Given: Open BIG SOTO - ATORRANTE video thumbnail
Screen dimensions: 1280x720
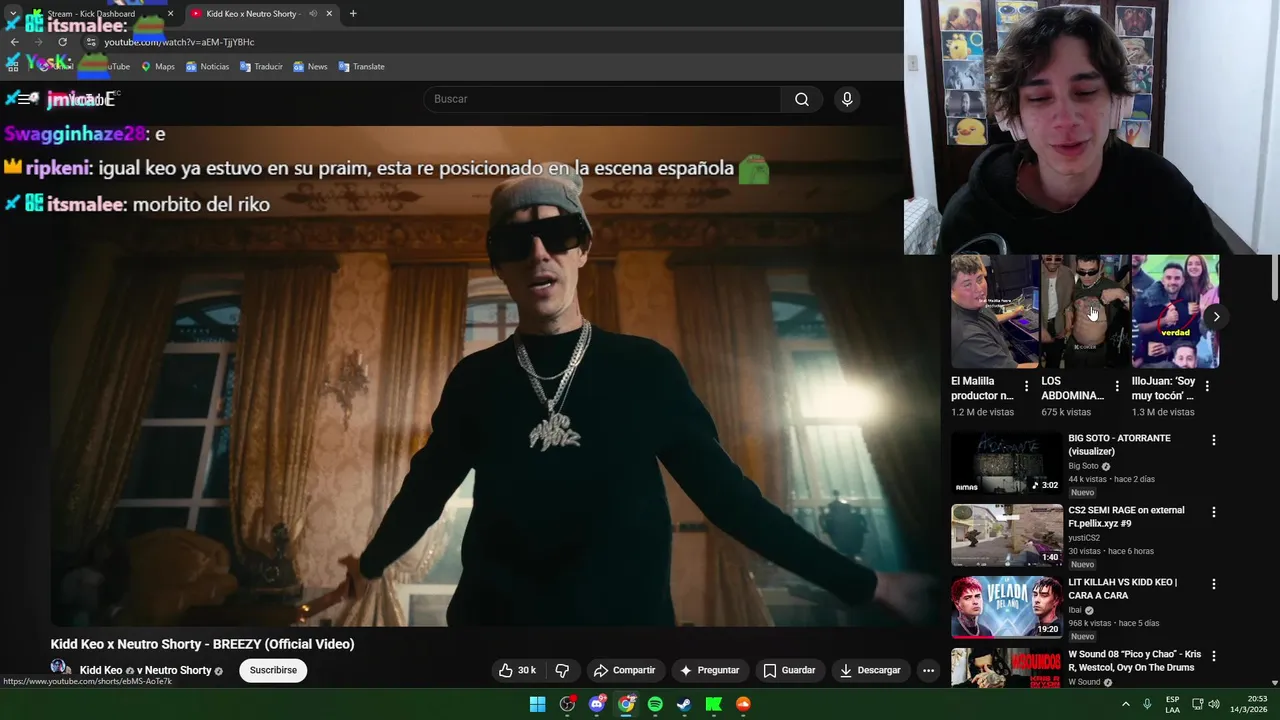Looking at the screenshot, I should pos(1006,463).
